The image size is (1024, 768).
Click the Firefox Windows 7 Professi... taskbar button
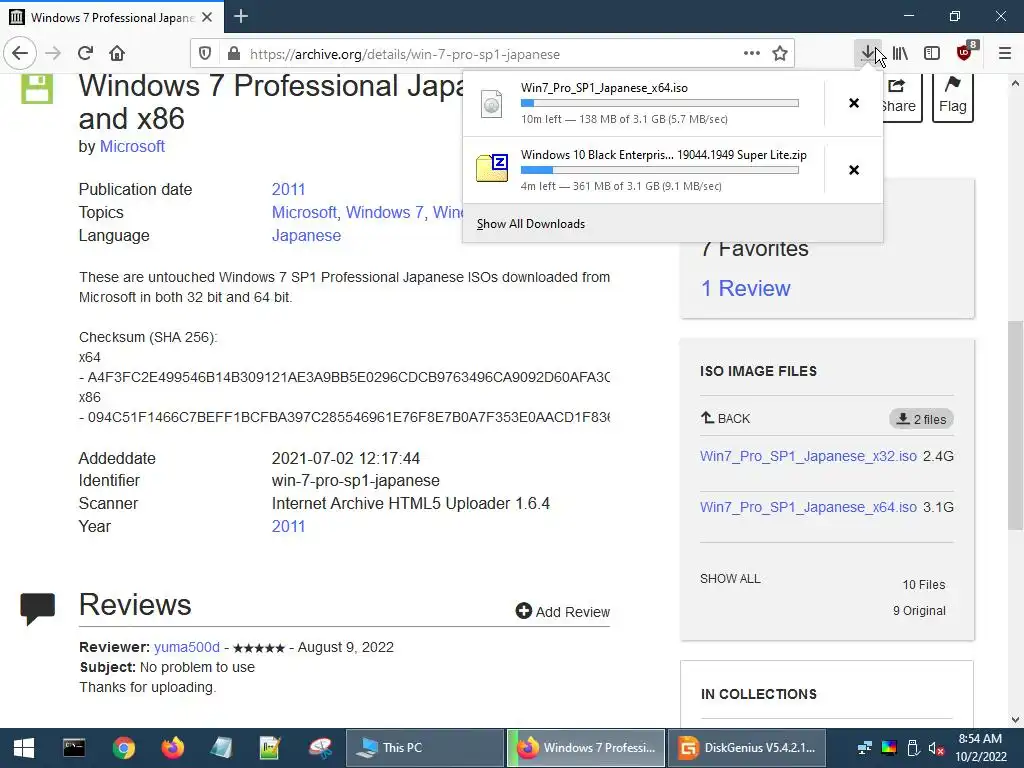pyautogui.click(x=586, y=748)
